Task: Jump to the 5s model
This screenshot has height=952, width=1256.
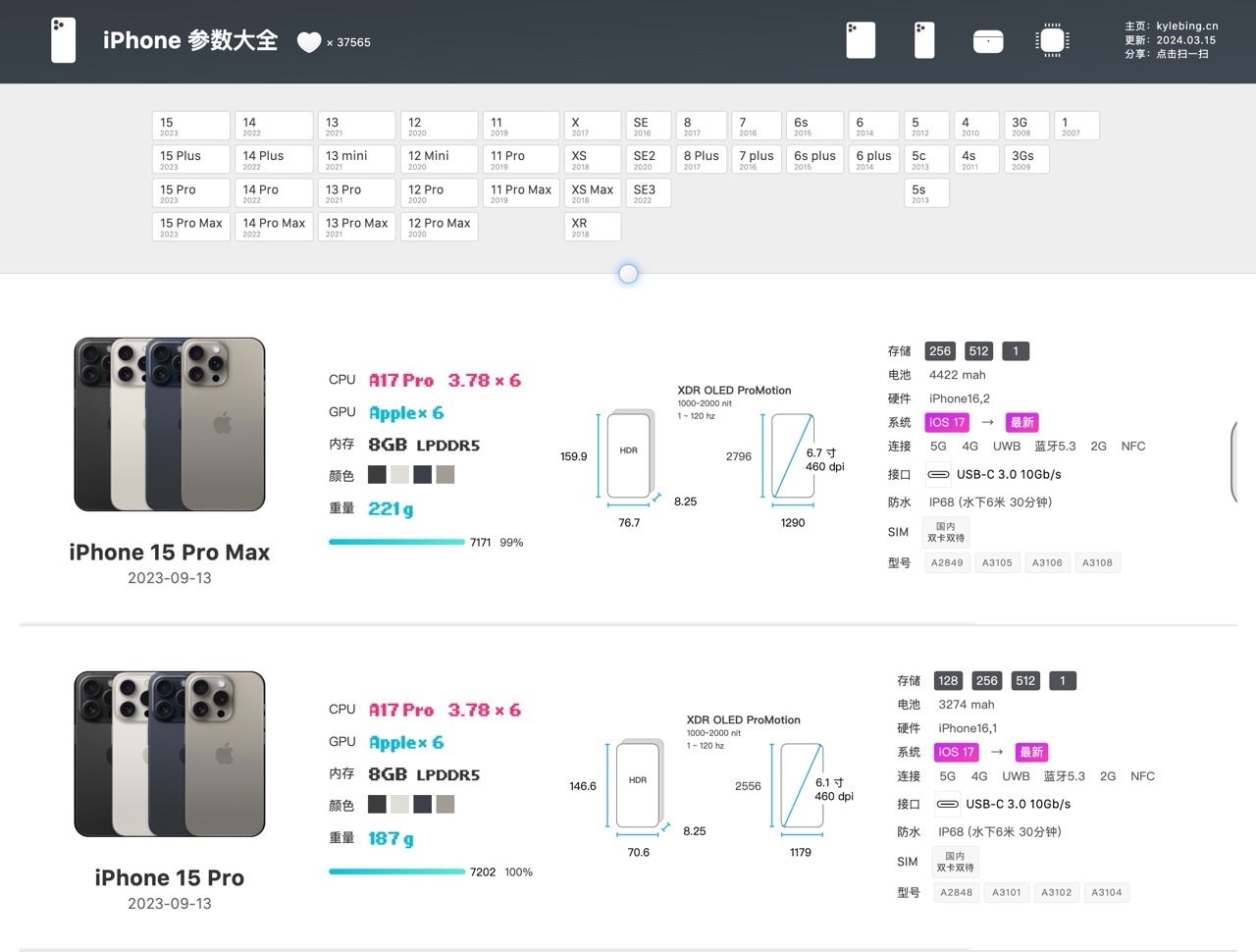Action: click(926, 193)
